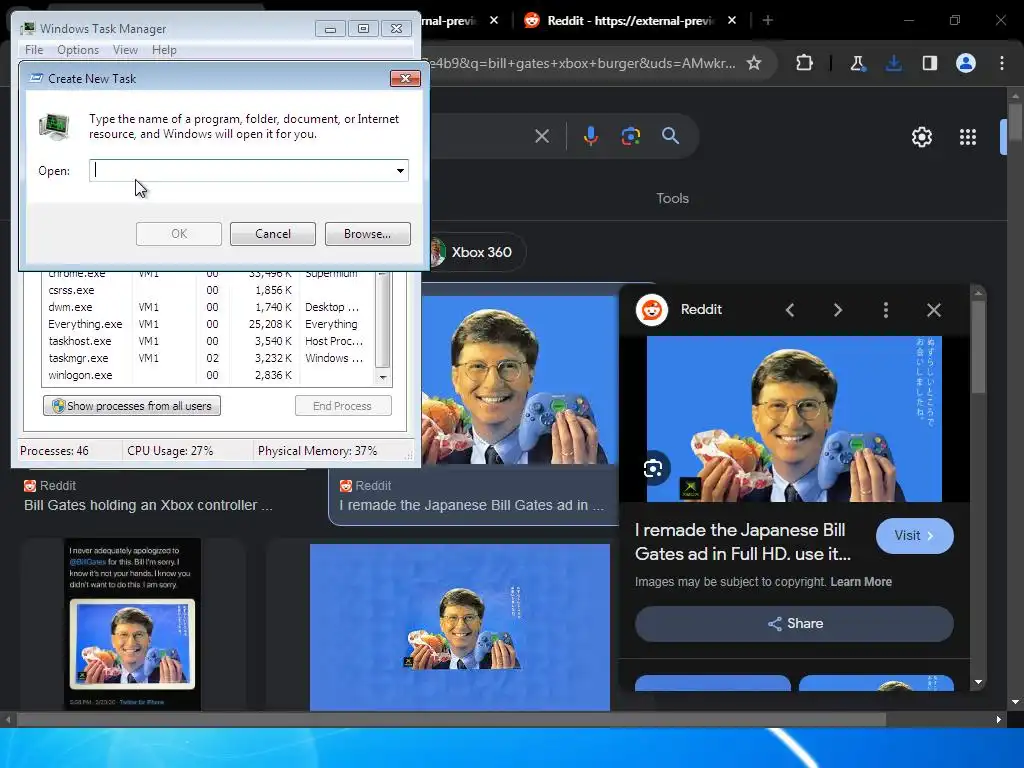Open Task Manager View menu
This screenshot has width=1024, height=768.
point(125,50)
